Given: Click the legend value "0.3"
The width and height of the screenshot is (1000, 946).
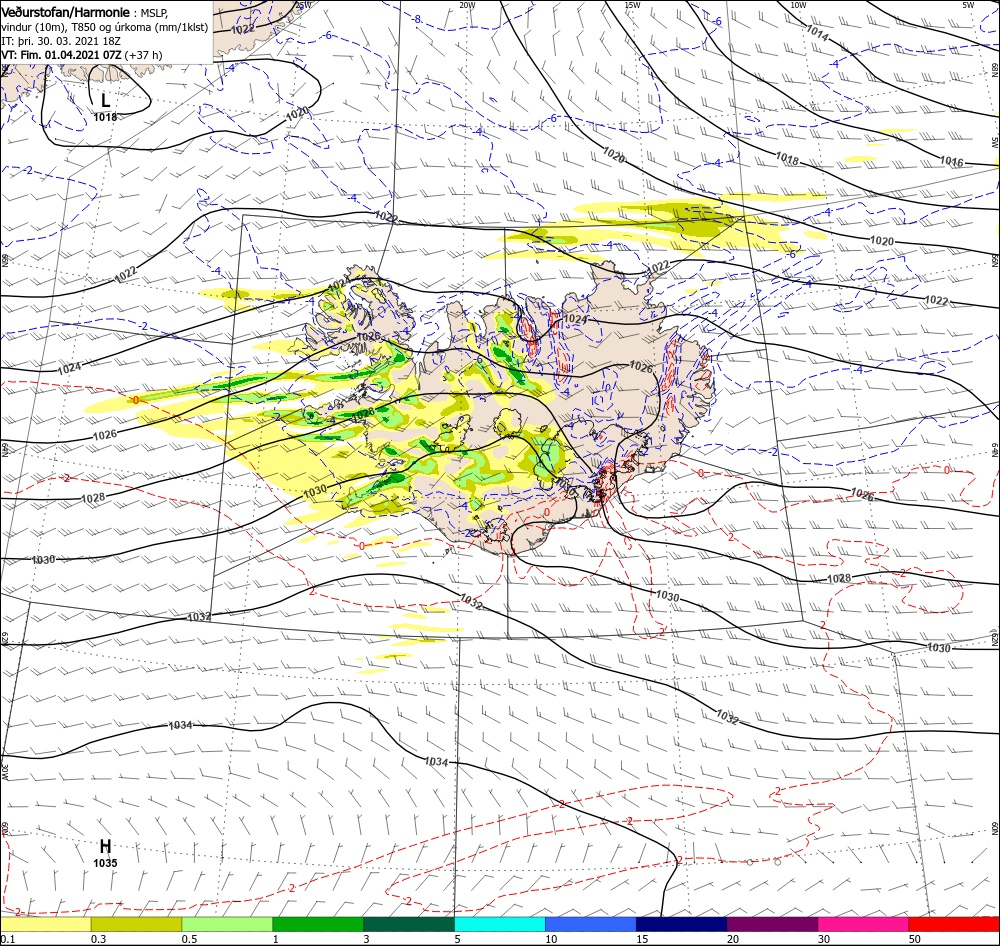Looking at the screenshot, I should [x=98, y=939].
